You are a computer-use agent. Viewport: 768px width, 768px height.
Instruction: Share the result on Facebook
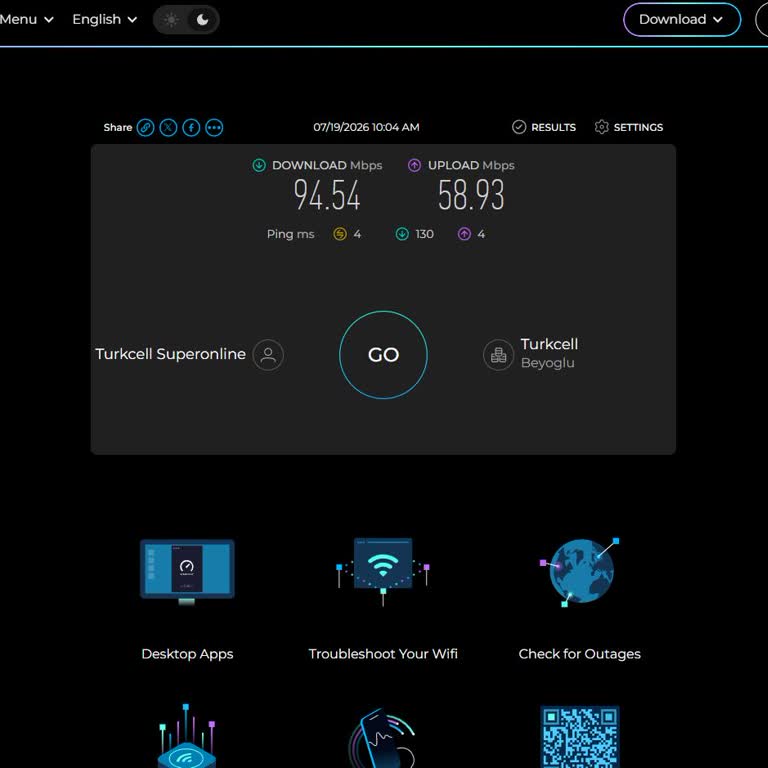(x=191, y=128)
